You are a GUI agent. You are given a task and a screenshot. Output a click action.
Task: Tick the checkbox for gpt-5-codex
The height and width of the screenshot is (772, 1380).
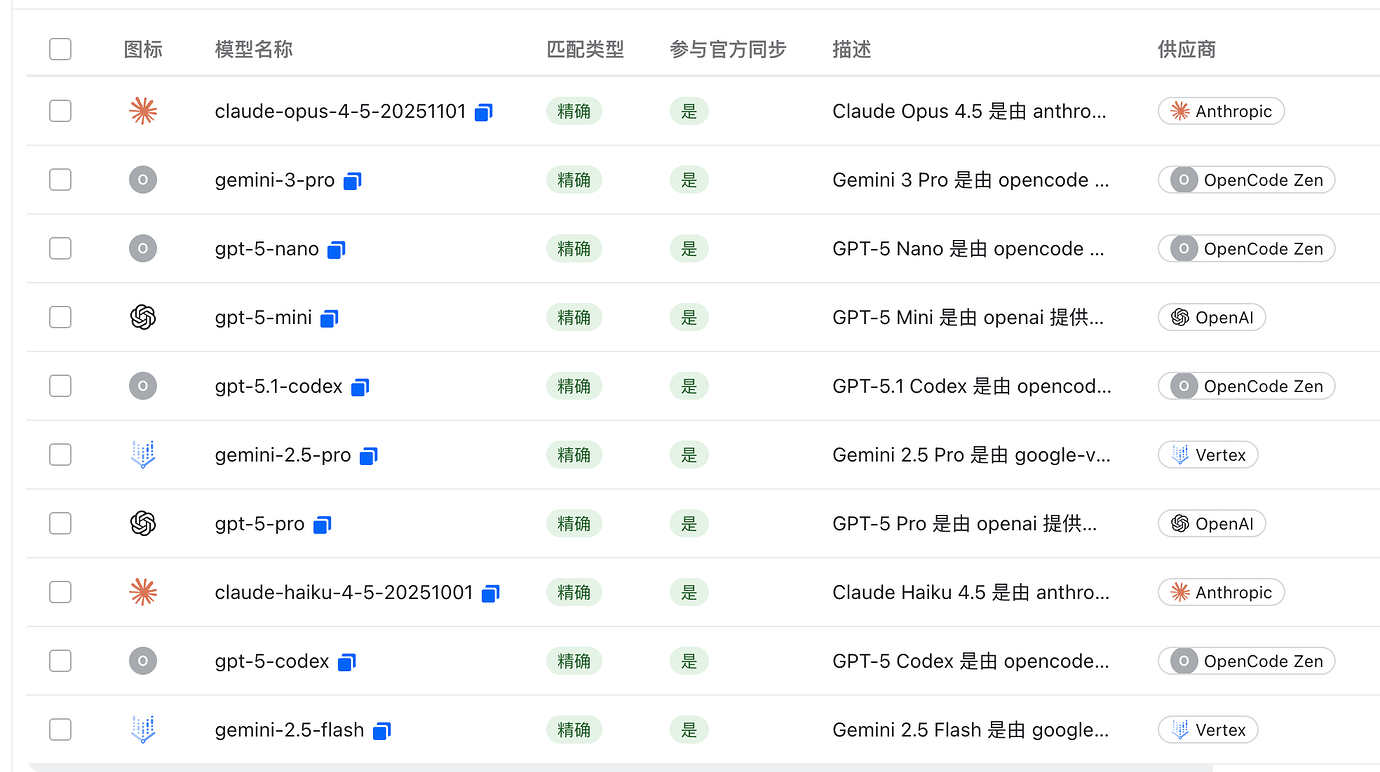click(60, 661)
